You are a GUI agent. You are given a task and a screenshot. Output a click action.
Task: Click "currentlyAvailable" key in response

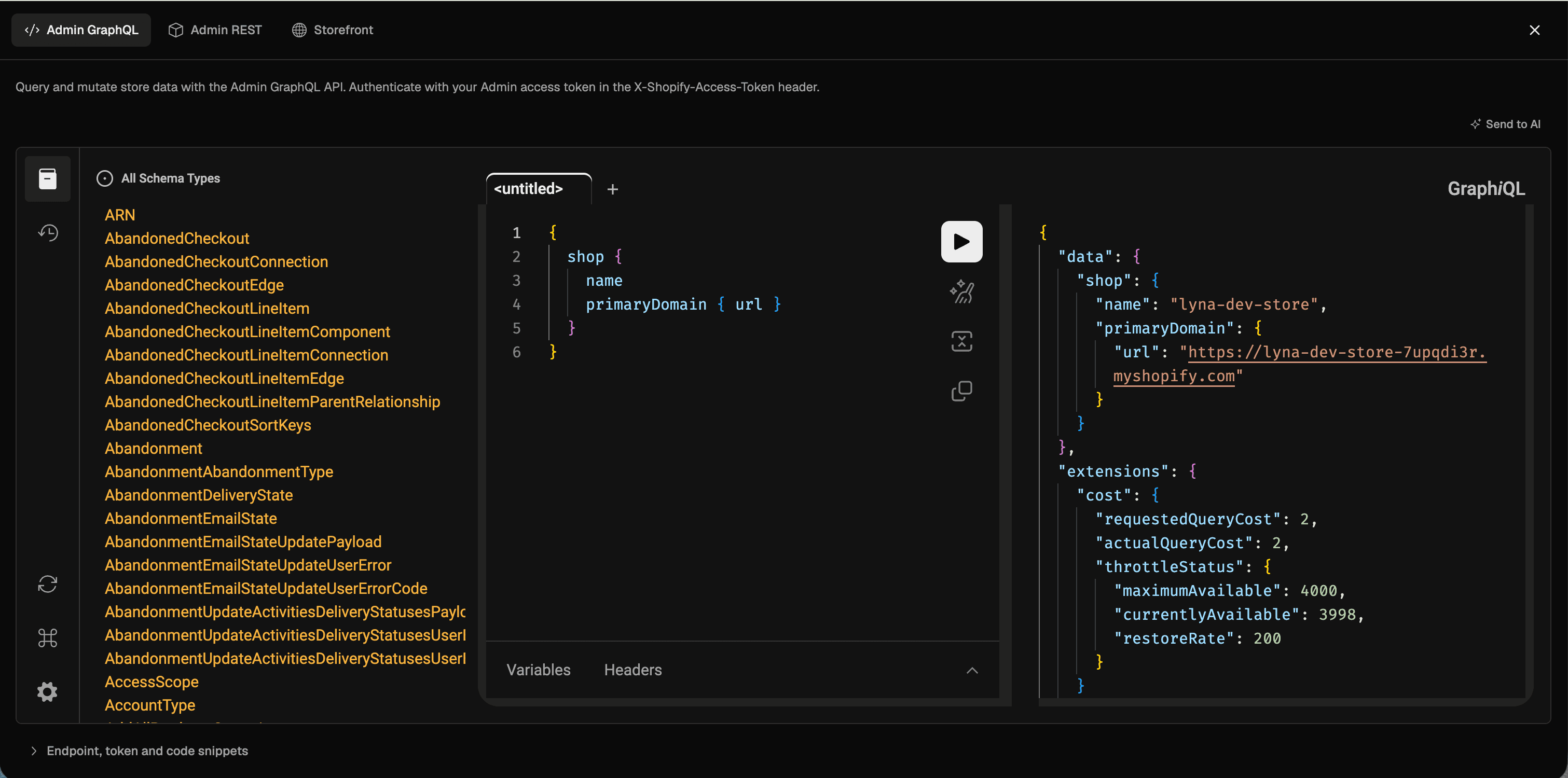[x=1206, y=615]
